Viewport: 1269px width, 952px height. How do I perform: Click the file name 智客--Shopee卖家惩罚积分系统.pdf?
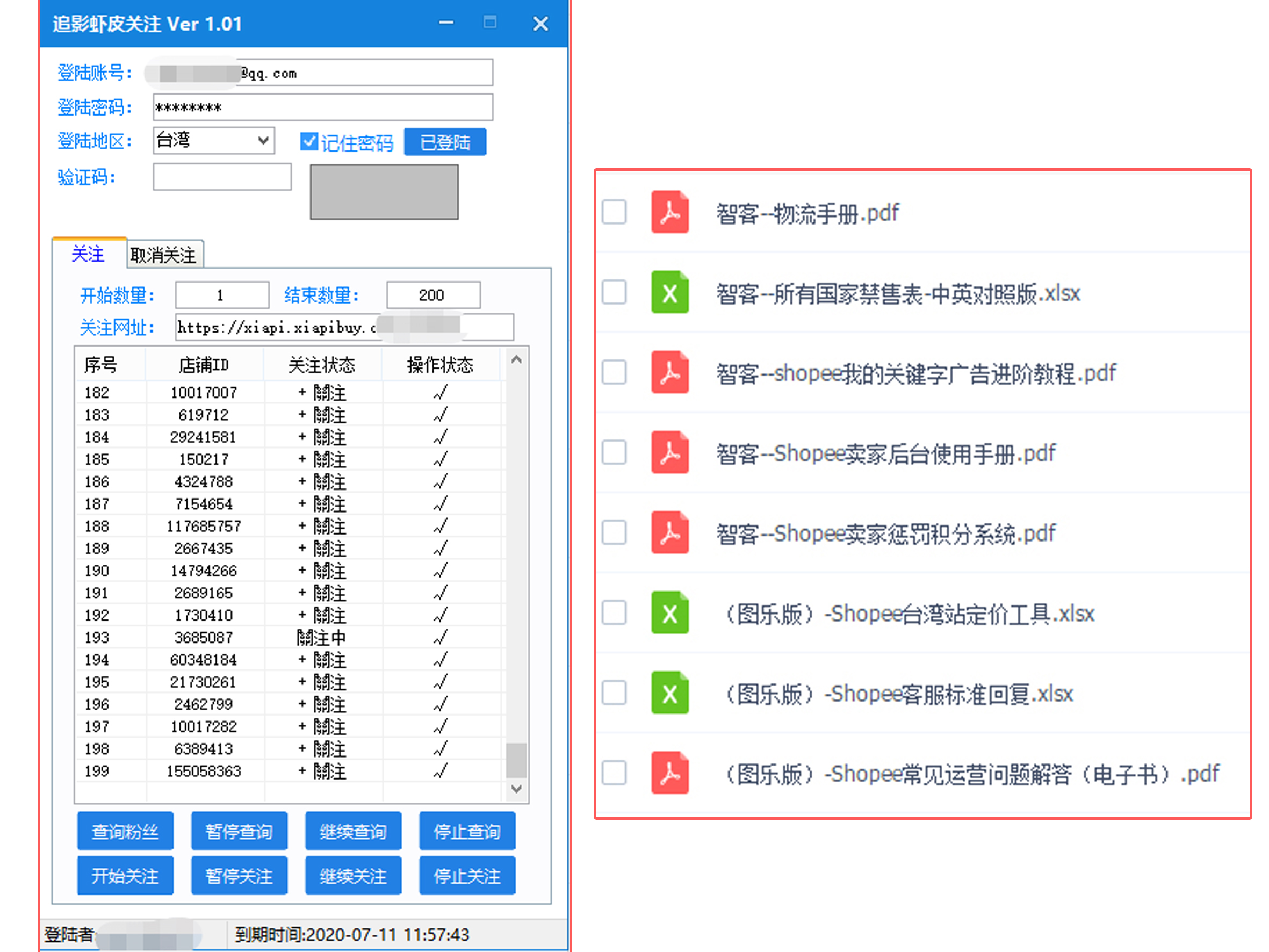886,534
